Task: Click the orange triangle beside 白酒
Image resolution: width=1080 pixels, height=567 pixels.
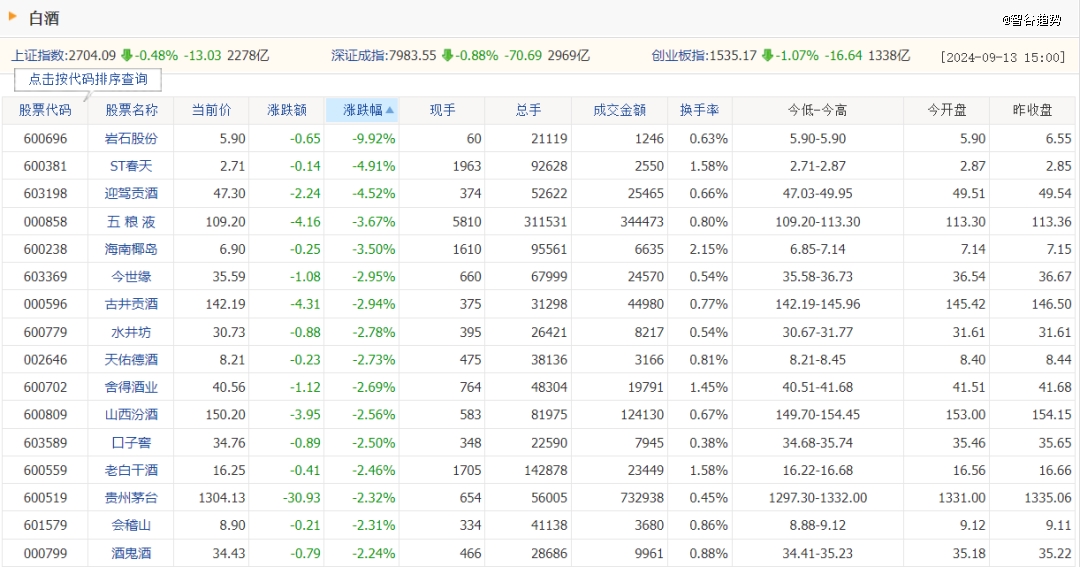Action: click(12, 17)
